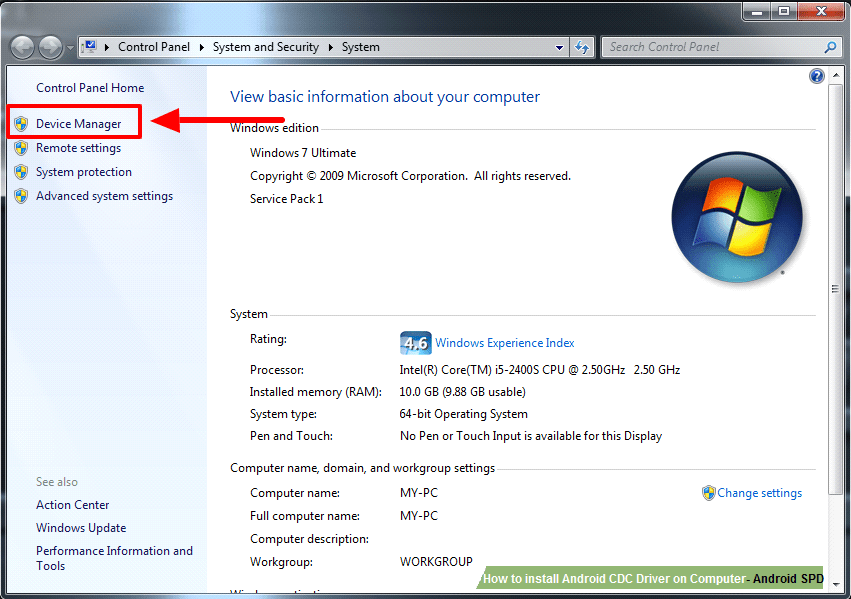Click the computer icon in address bar
The image size is (851, 599).
tap(90, 47)
